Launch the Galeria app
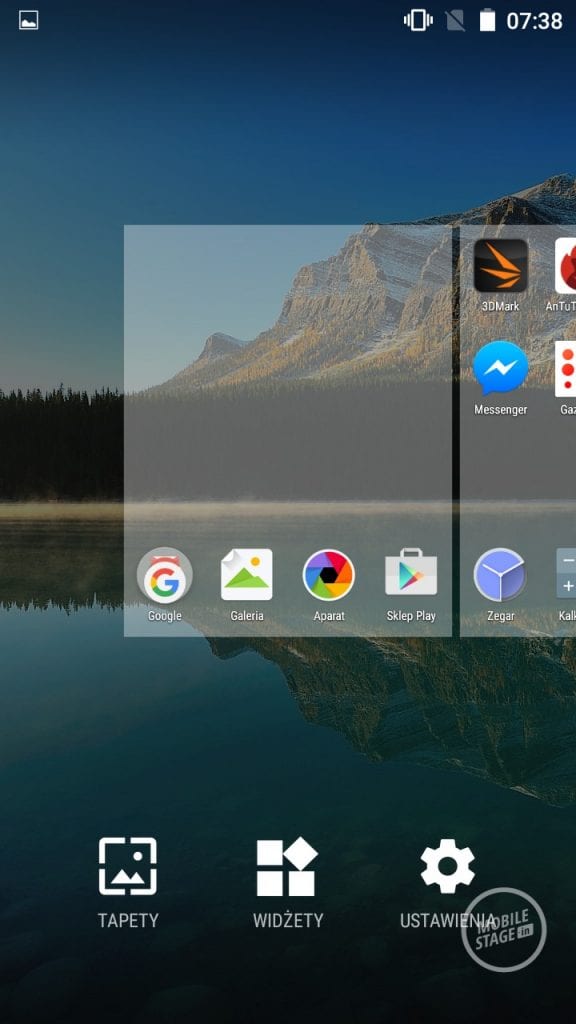Screen dimensions: 576x1024 247,575
